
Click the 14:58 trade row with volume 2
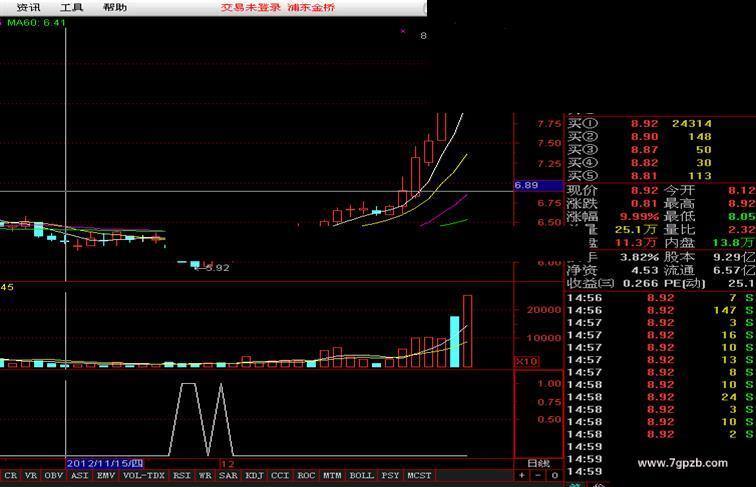click(661, 434)
